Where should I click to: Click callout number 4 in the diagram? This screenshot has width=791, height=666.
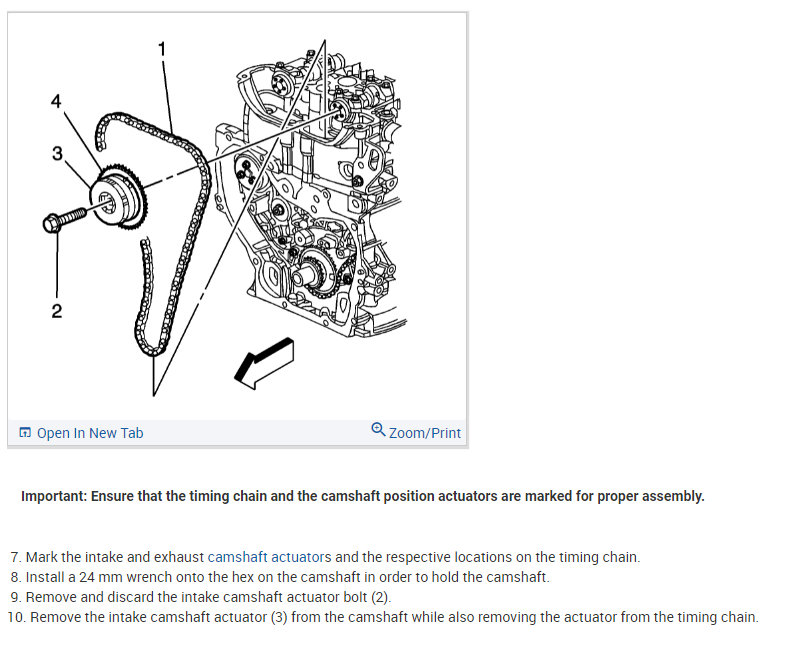56,101
